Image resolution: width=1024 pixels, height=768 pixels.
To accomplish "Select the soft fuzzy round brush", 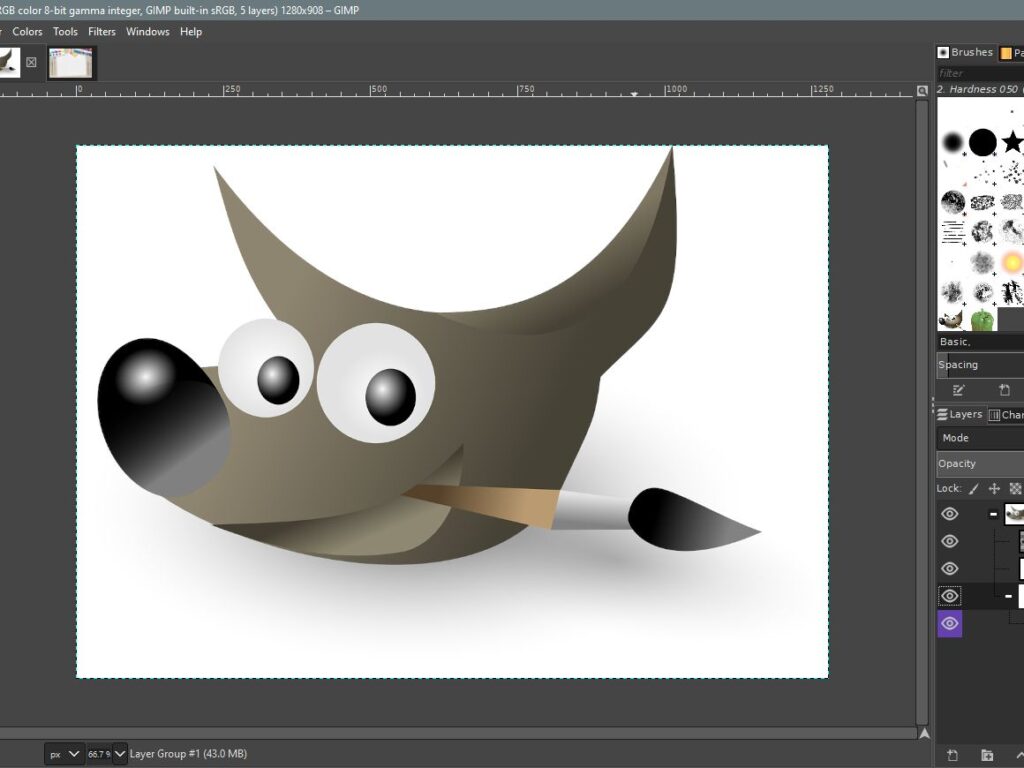I will 953,142.
